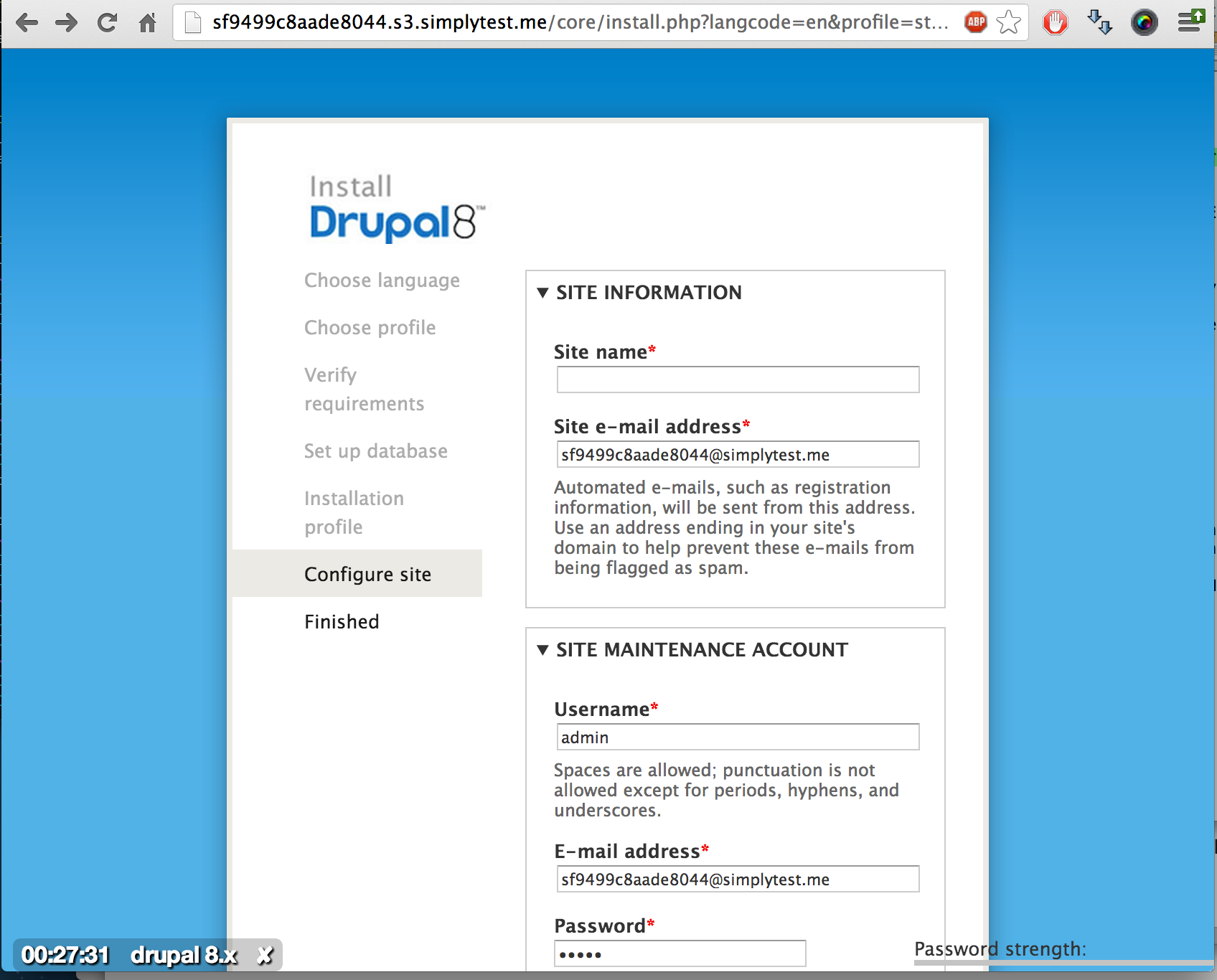The height and width of the screenshot is (980, 1217).
Task: Edit the maintenance account E-mail address field
Action: [x=738, y=879]
